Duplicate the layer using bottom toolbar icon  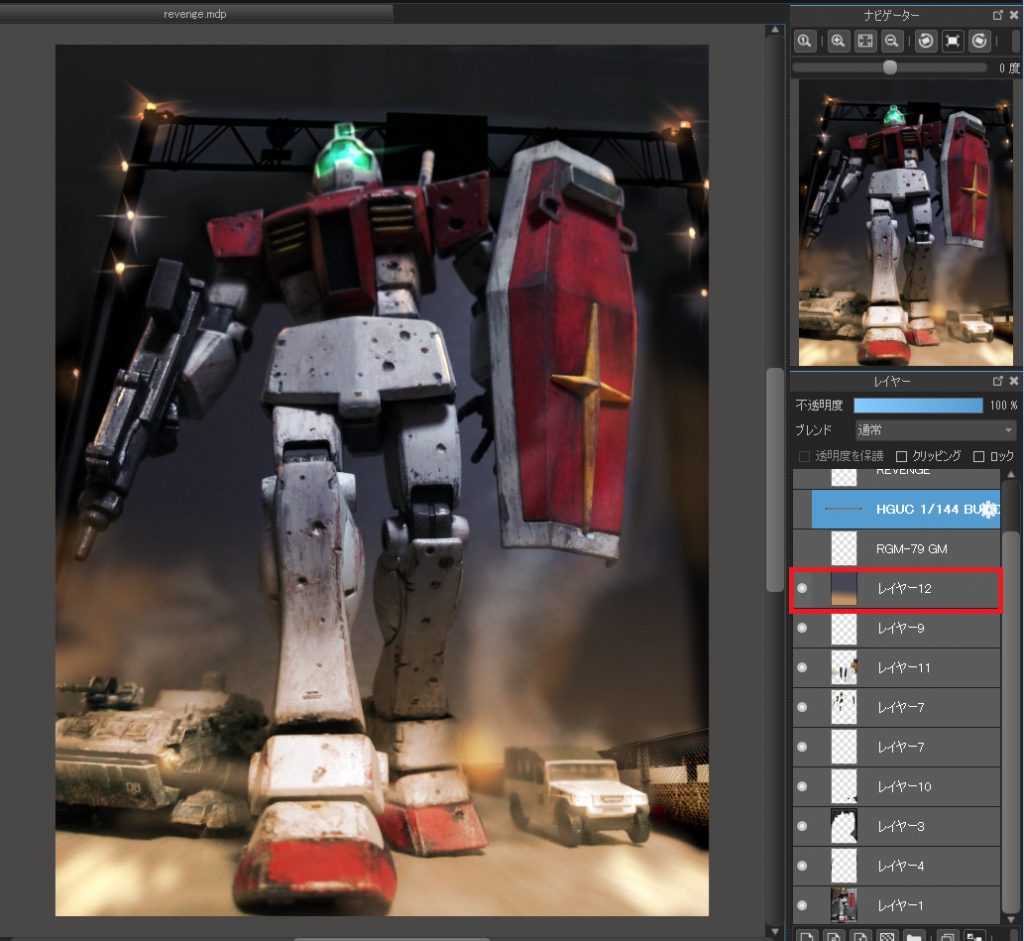pos(950,935)
